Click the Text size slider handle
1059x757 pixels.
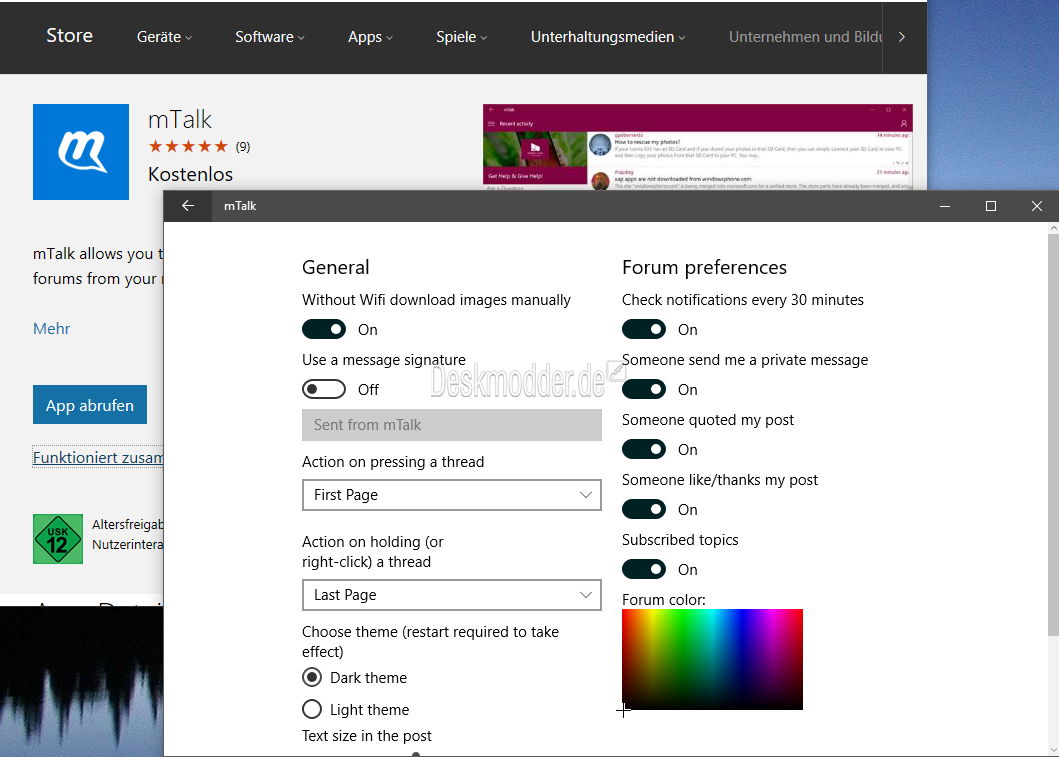click(416, 754)
